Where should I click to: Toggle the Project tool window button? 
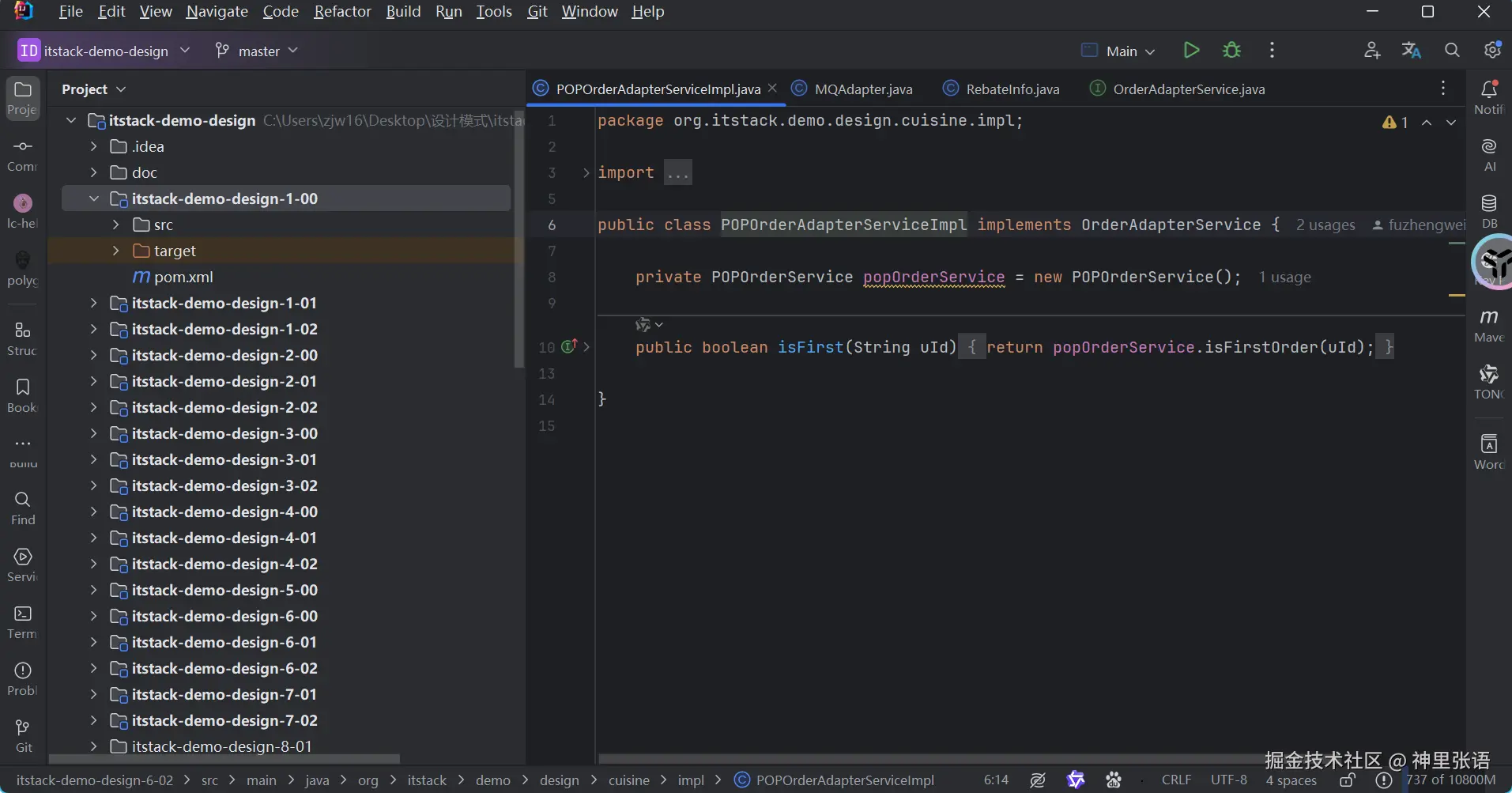(23, 98)
